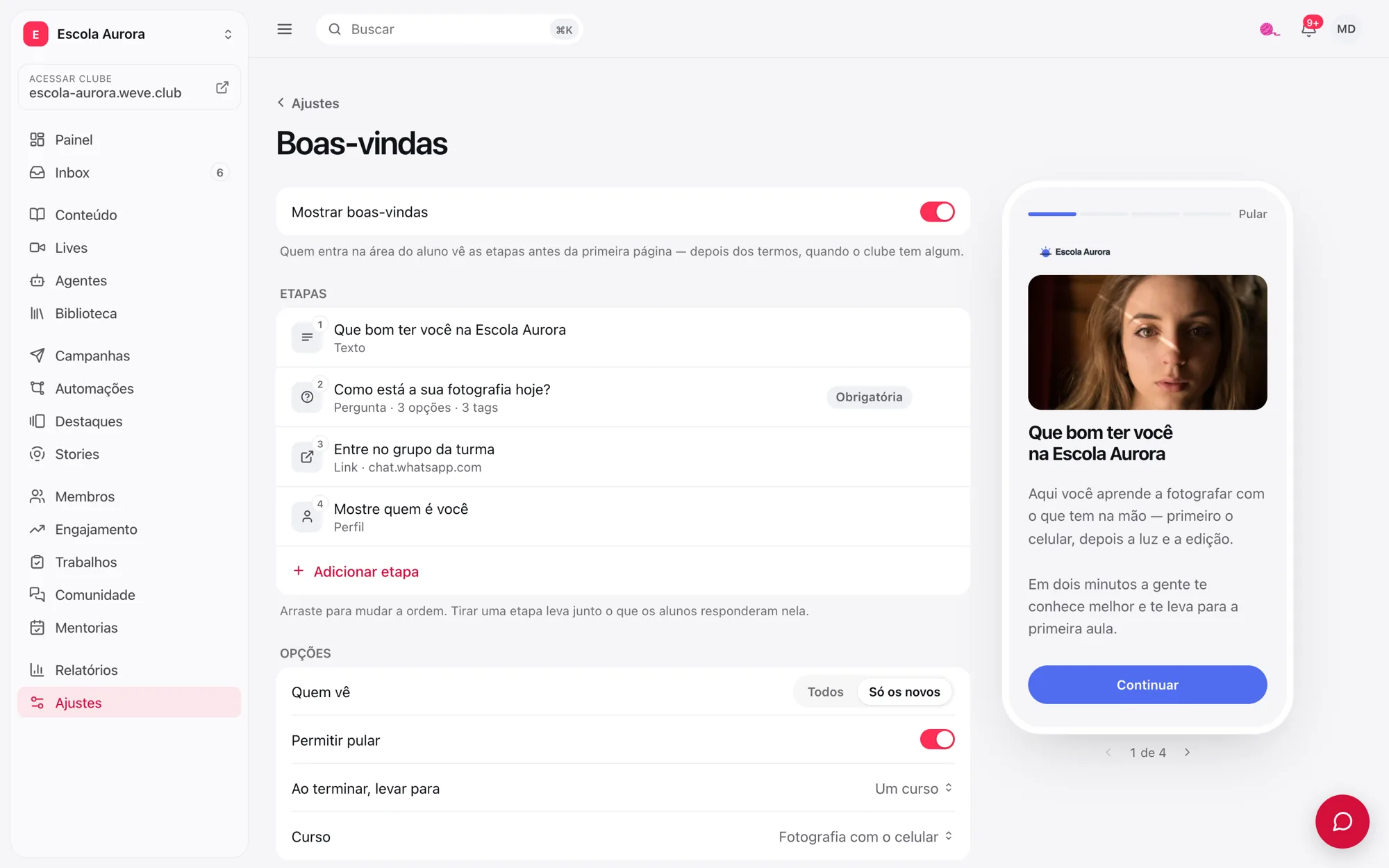This screenshot has width=1389, height=868.
Task: Disable the Mostrar boas-vindas switch
Action: (x=937, y=212)
